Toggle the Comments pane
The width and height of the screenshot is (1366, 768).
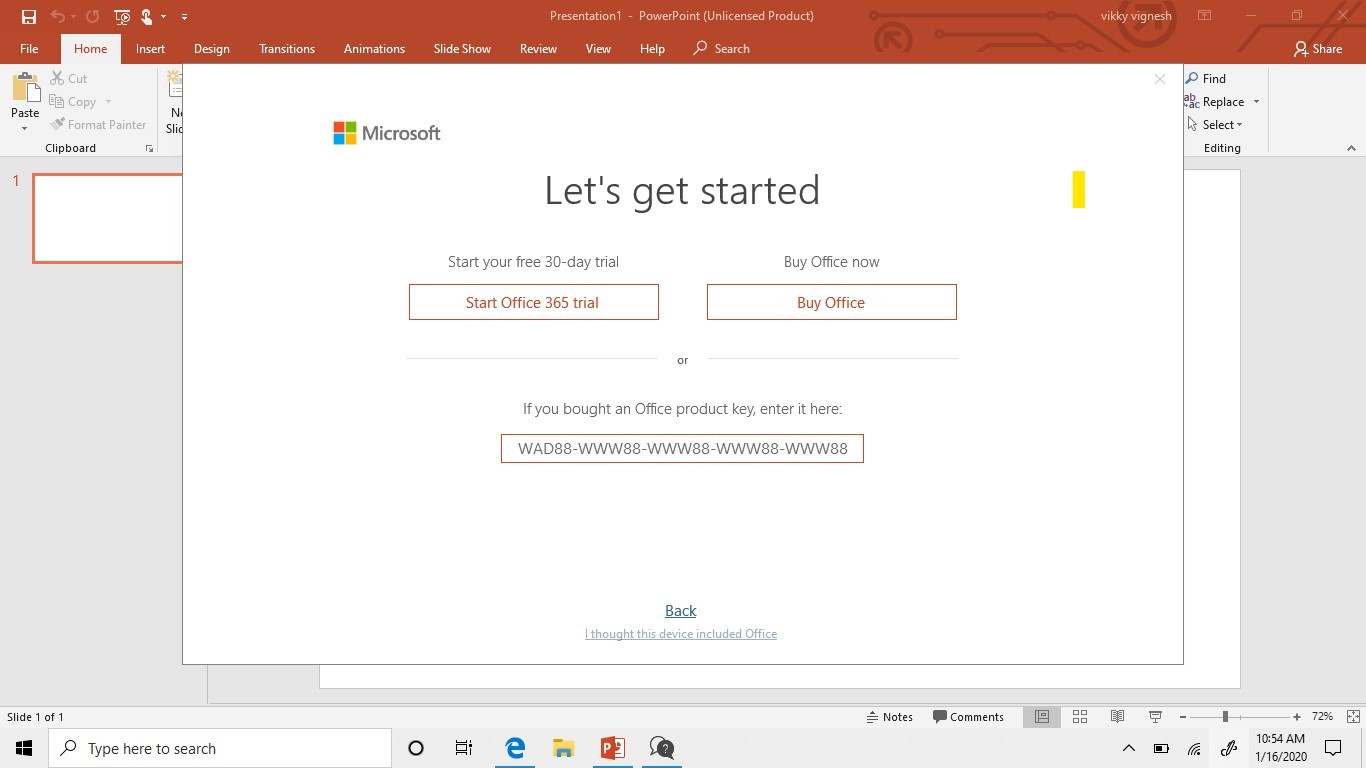pos(968,717)
